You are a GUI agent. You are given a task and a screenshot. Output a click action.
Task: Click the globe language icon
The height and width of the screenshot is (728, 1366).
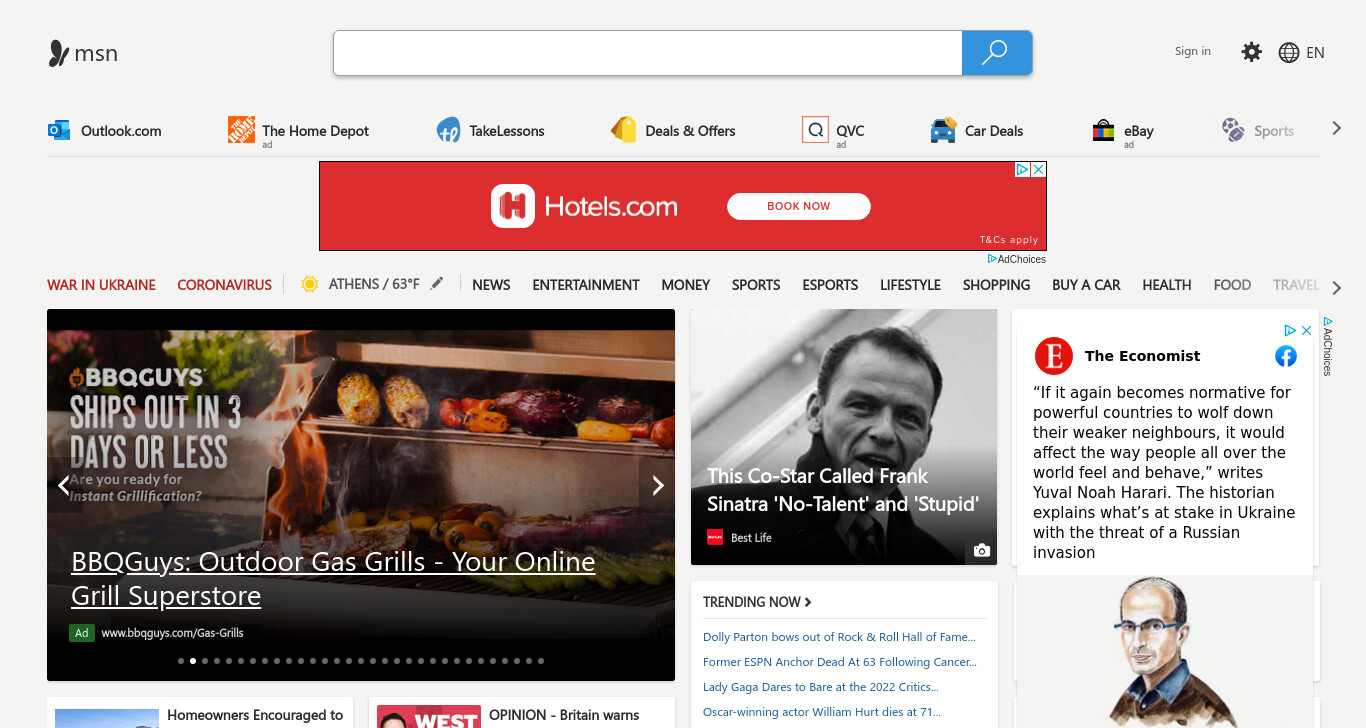[x=1289, y=53]
